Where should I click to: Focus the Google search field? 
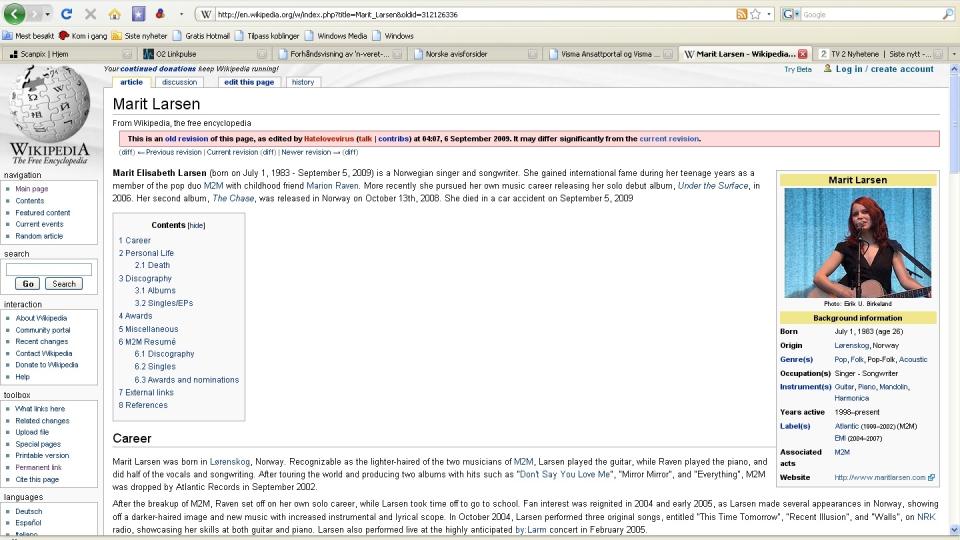[871, 14]
